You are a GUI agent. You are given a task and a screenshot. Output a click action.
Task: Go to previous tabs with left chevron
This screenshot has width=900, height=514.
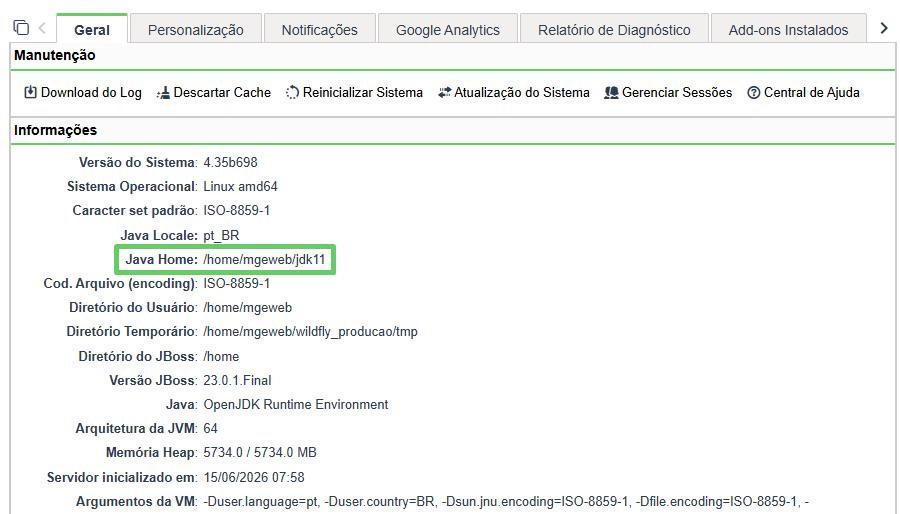[42, 28]
